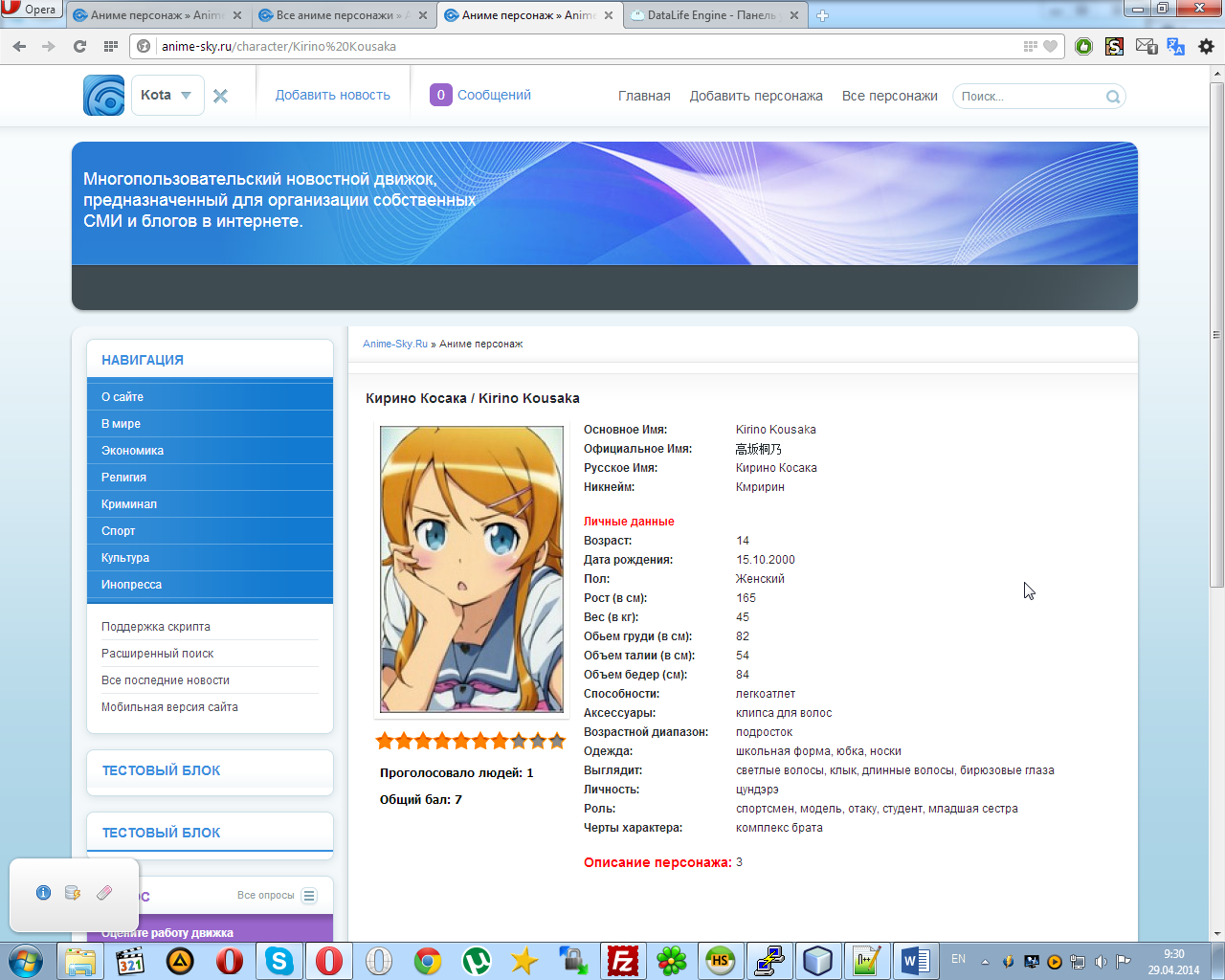Open the S extension icon in toolbar
1225x980 pixels.
(x=1114, y=46)
